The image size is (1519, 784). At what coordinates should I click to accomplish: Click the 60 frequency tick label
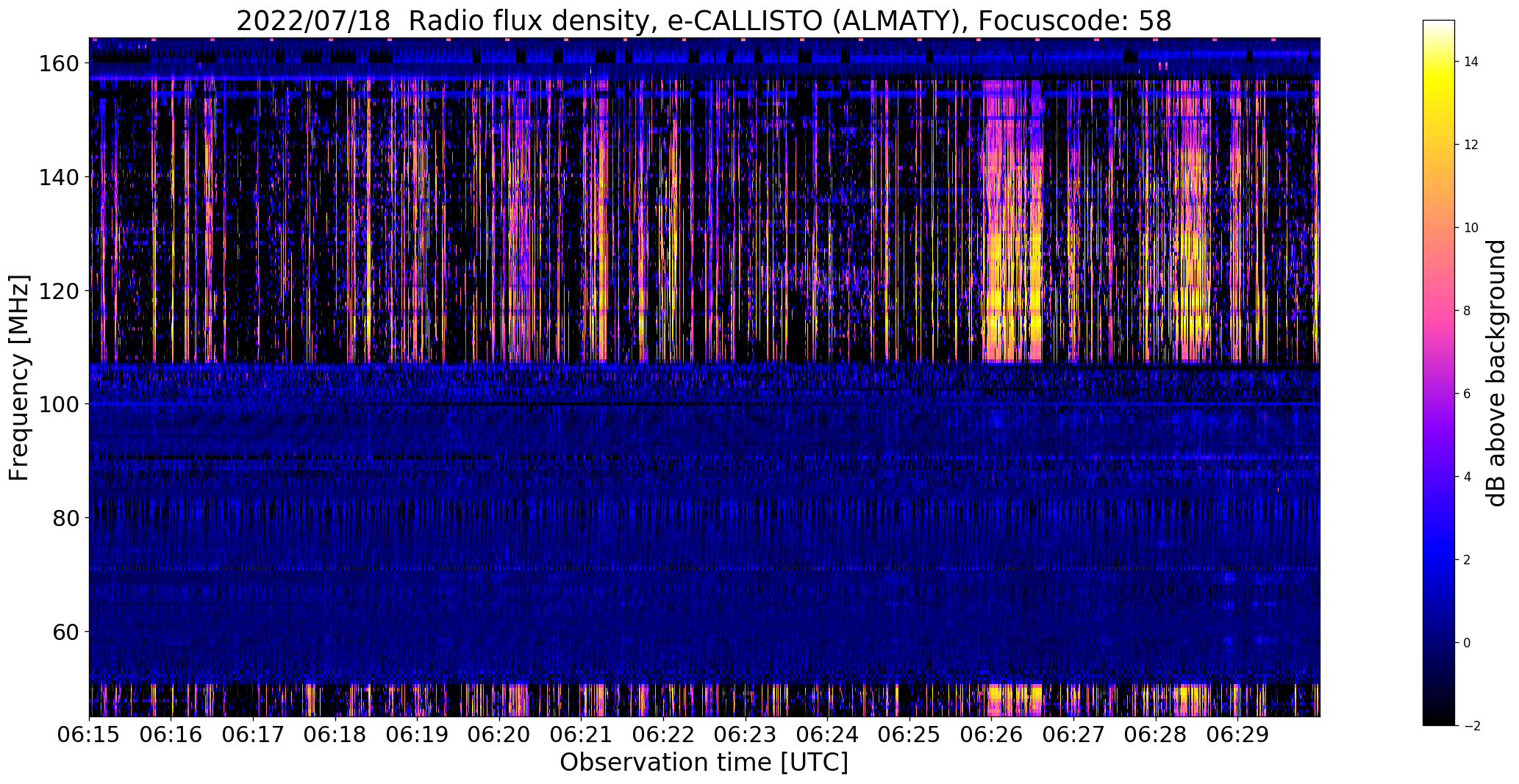point(67,631)
